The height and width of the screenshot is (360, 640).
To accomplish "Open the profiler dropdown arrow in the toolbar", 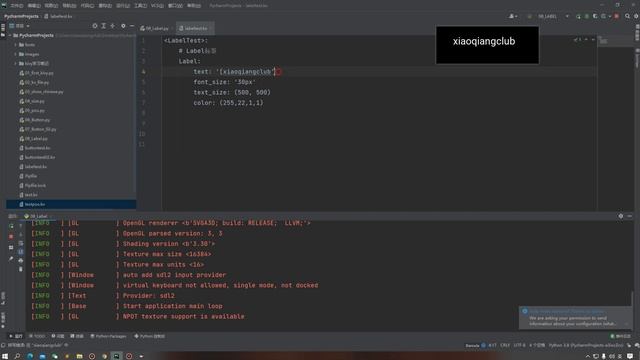I will tap(609, 16).
